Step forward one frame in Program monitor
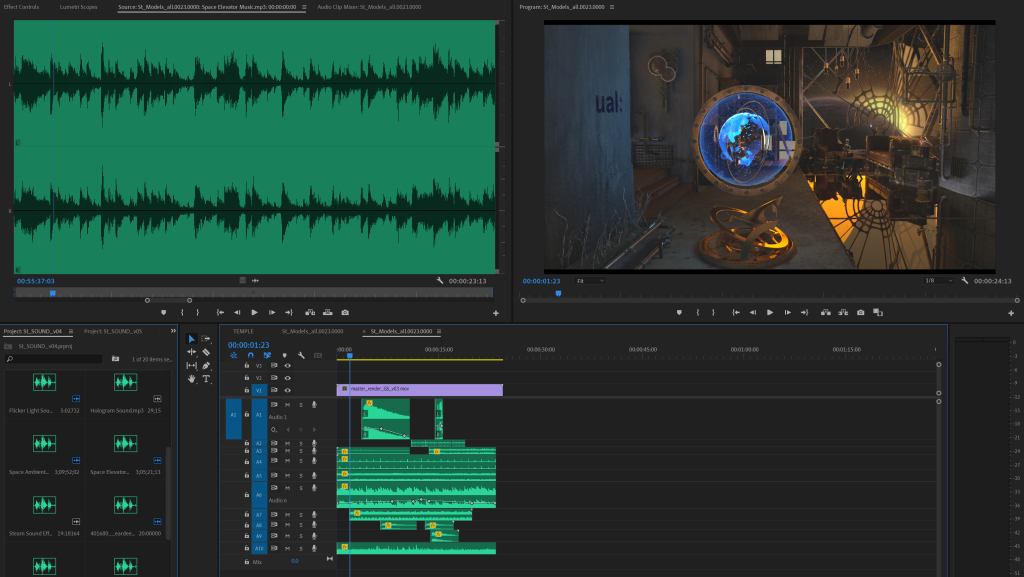The height and width of the screenshot is (577, 1024). click(788, 313)
